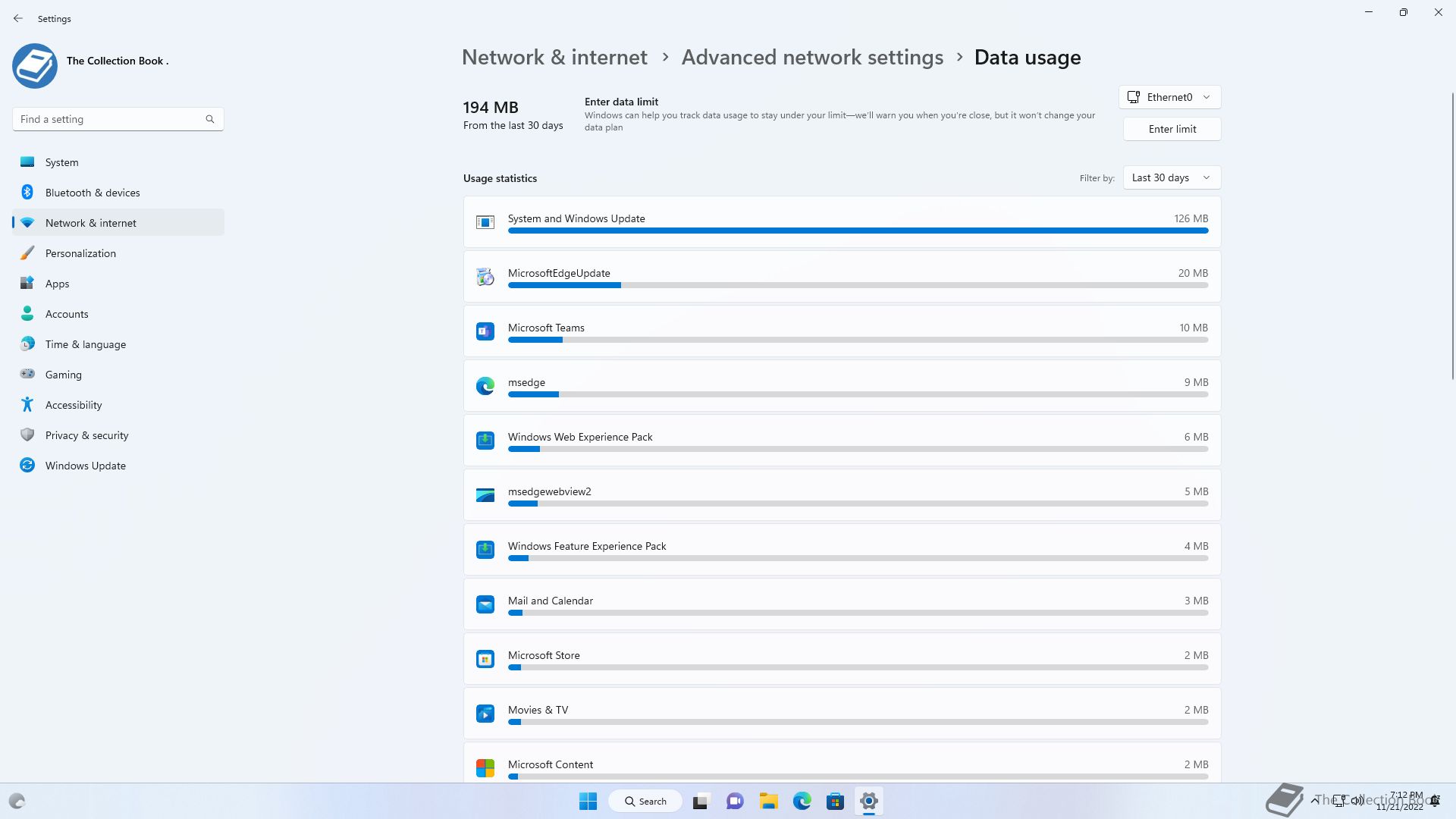The image size is (1456, 819).
Task: Open Microsoft Store from taskbar
Action: (836, 801)
